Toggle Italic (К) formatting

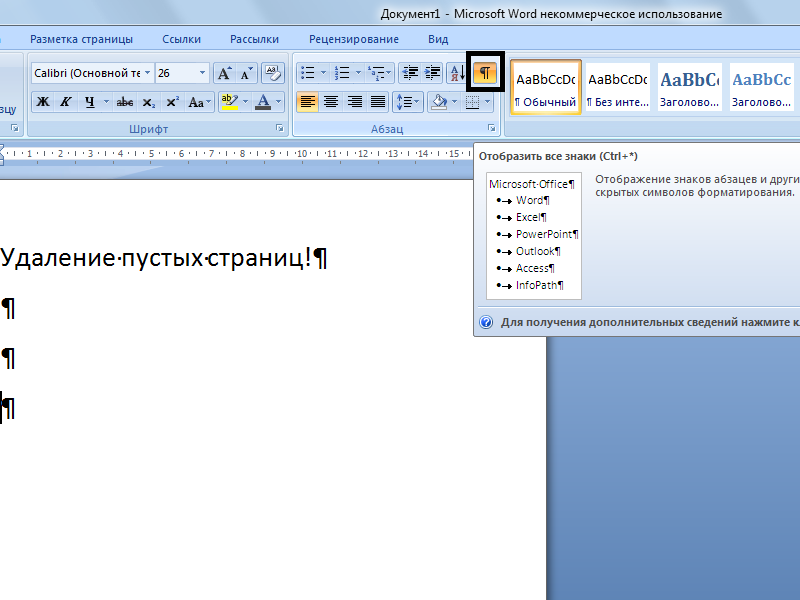click(x=66, y=102)
